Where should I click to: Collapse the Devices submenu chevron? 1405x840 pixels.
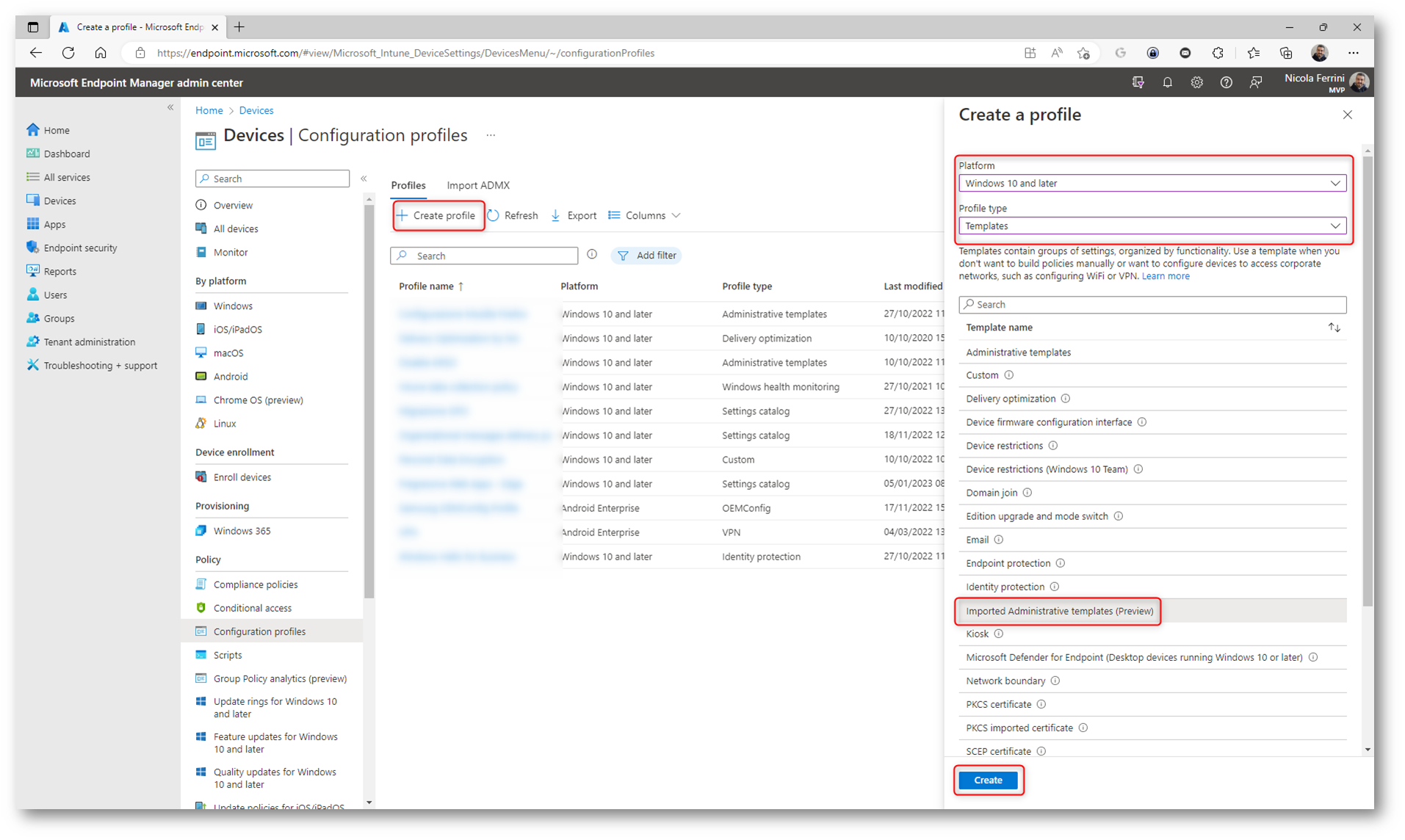tap(364, 178)
